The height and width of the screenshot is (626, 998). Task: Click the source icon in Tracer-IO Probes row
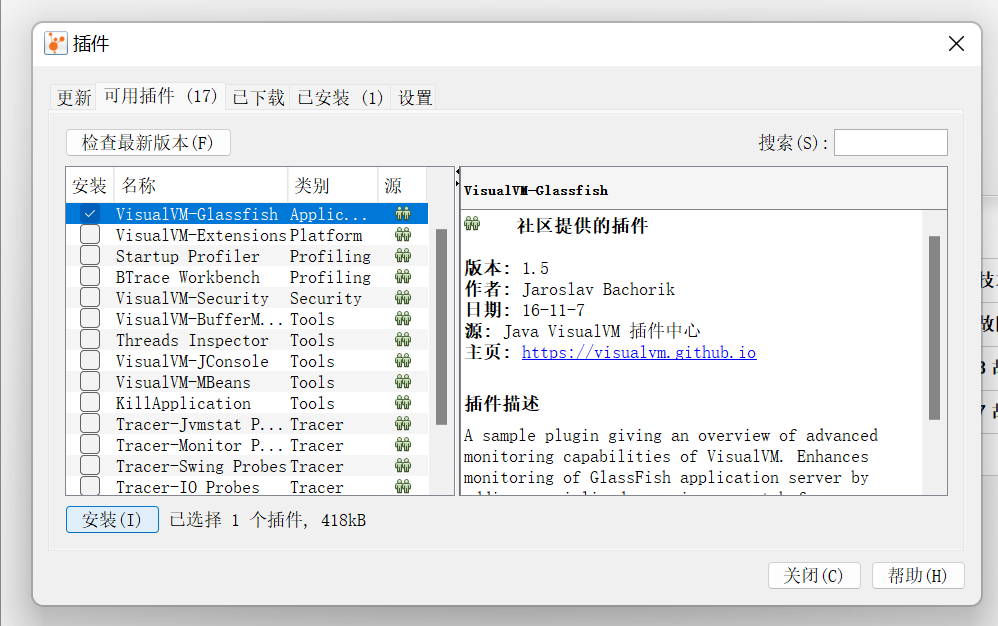click(x=403, y=487)
